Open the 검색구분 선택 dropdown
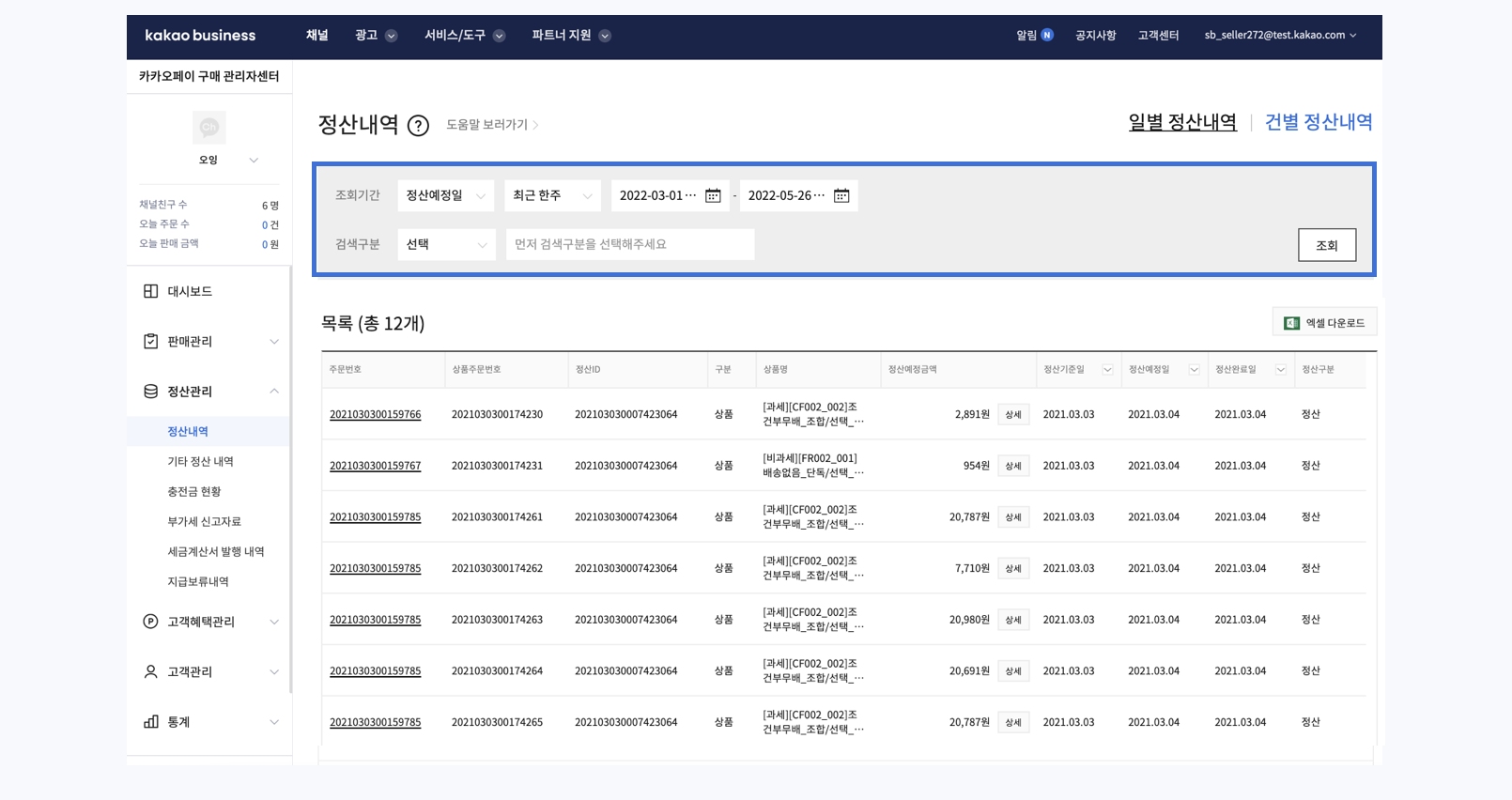1512x800 pixels. (446, 244)
